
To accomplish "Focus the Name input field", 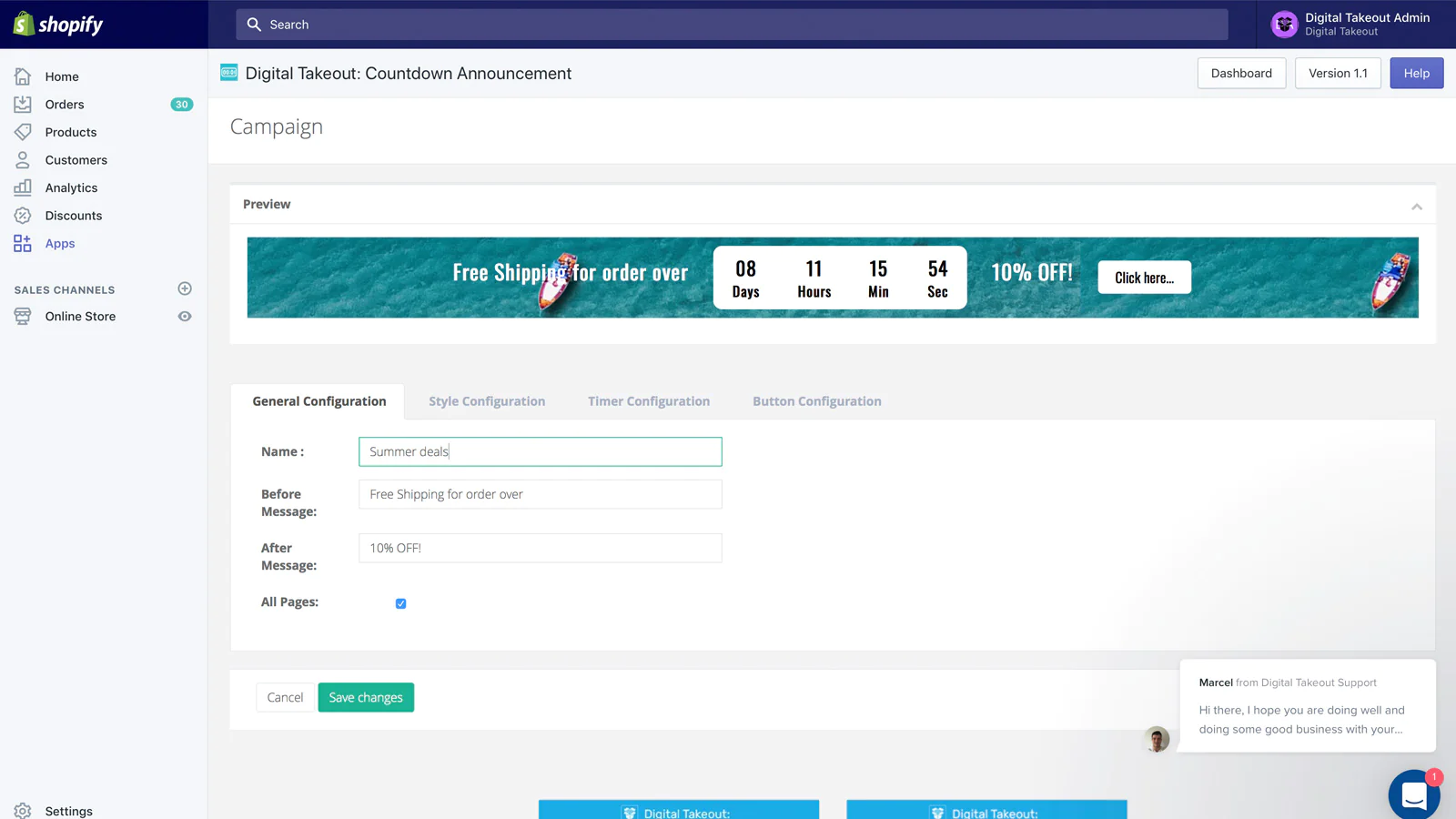I will coord(541,451).
